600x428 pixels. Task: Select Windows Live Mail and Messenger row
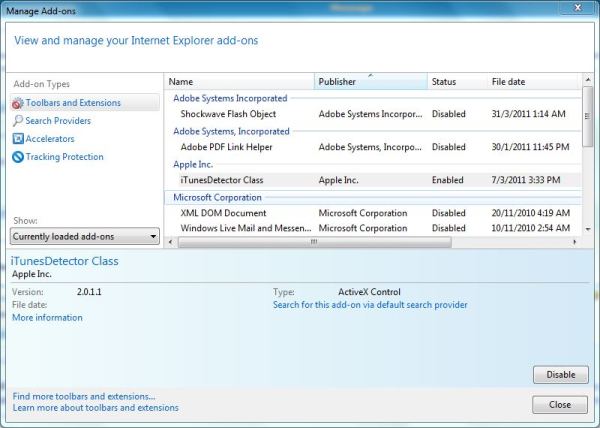coord(373,228)
